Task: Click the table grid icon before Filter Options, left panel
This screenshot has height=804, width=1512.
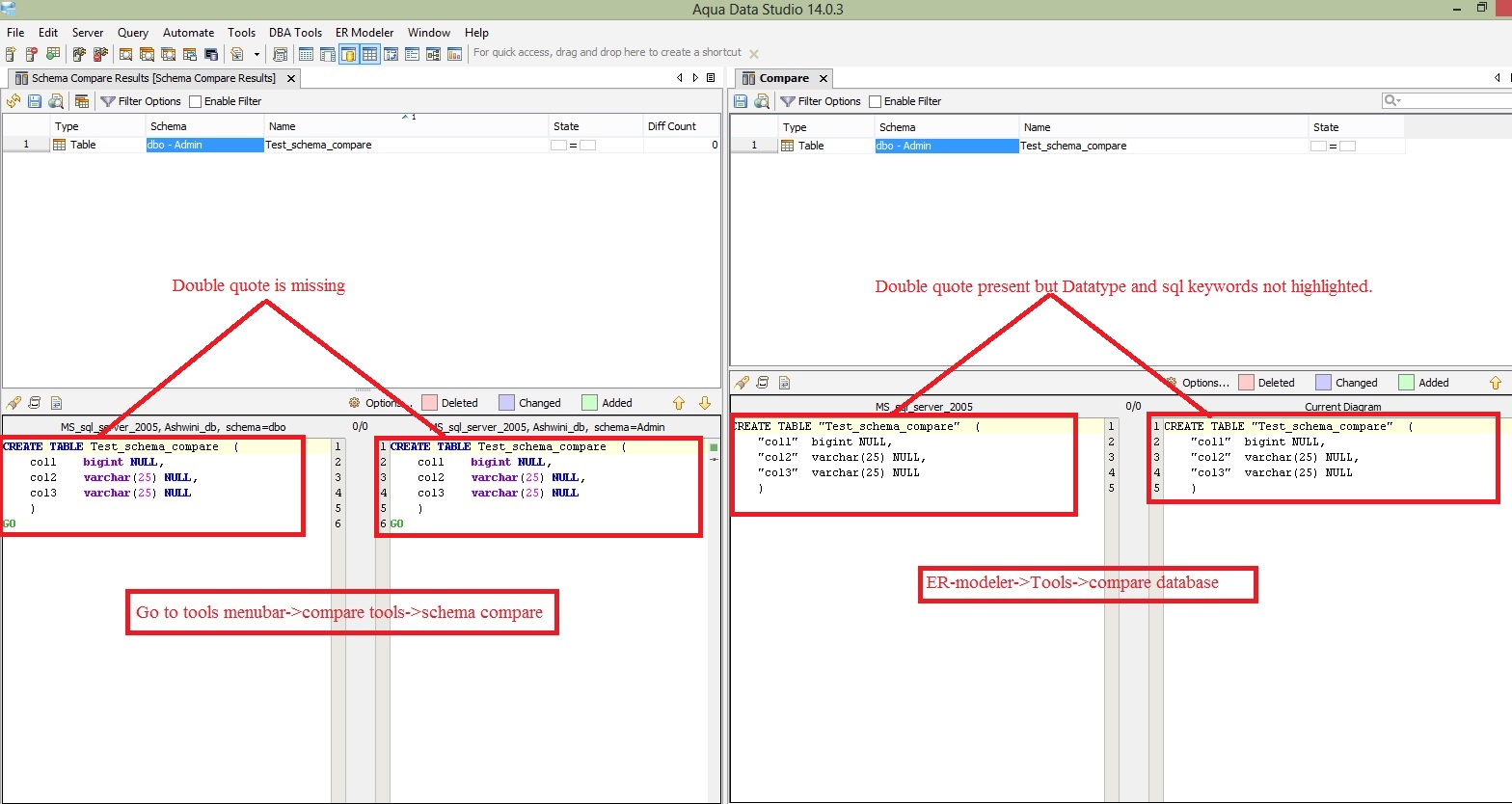Action: pos(82,101)
